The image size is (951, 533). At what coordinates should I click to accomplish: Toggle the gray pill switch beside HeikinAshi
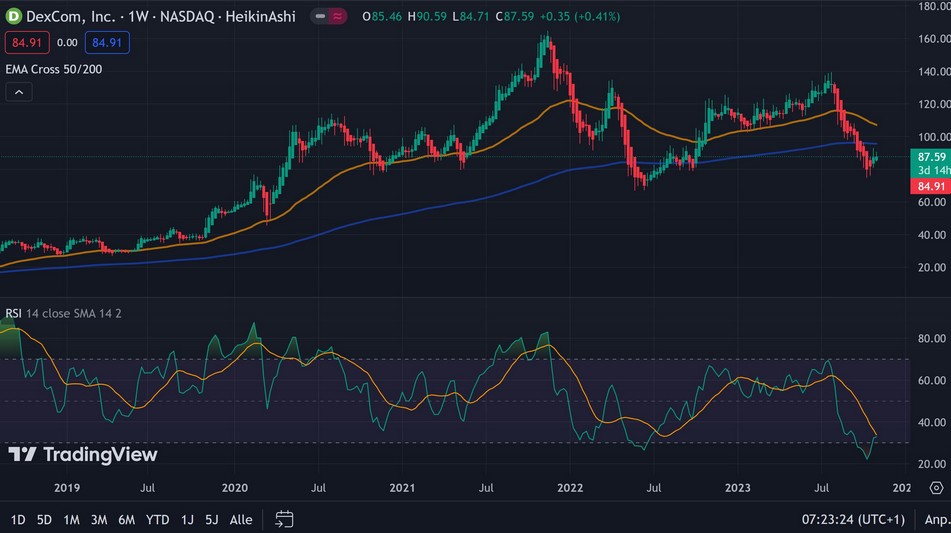pyautogui.click(x=319, y=17)
